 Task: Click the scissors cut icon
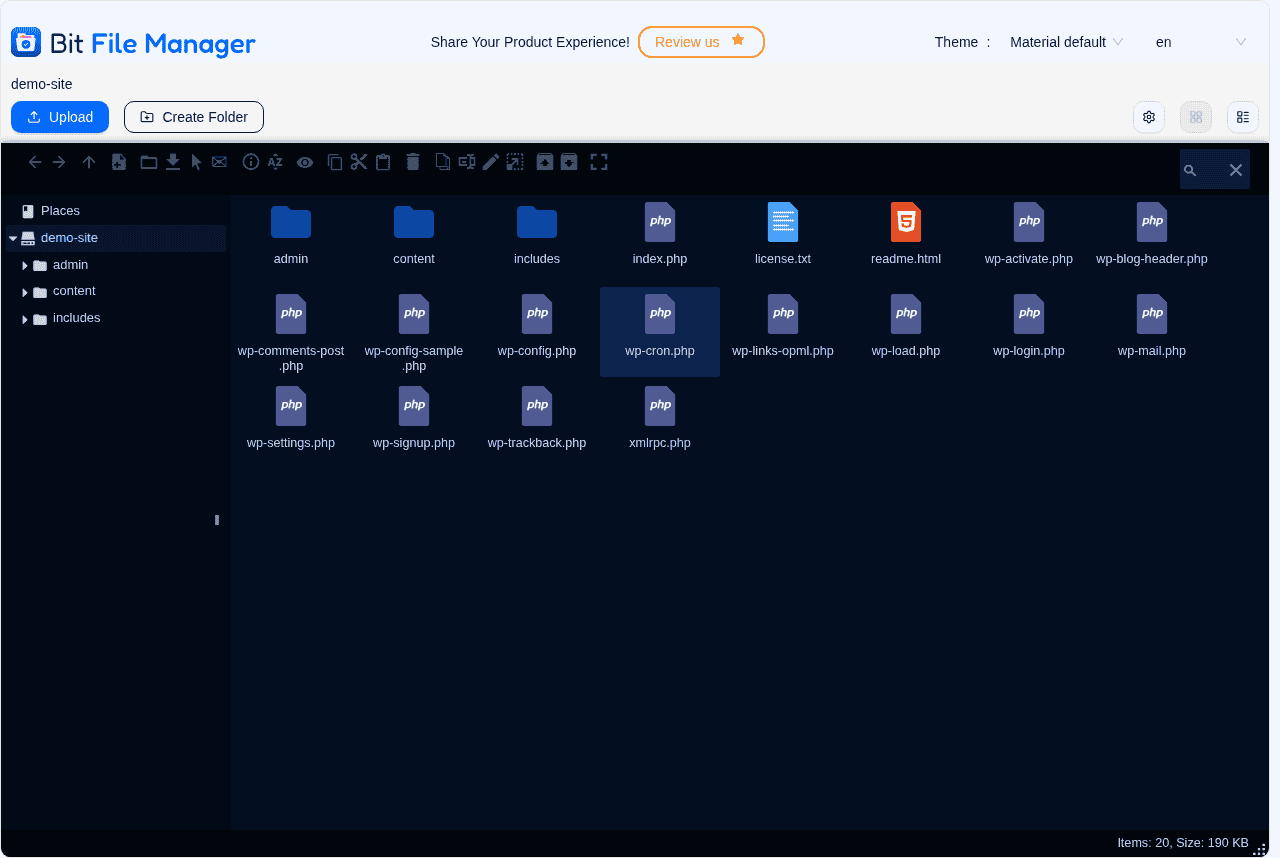click(359, 162)
